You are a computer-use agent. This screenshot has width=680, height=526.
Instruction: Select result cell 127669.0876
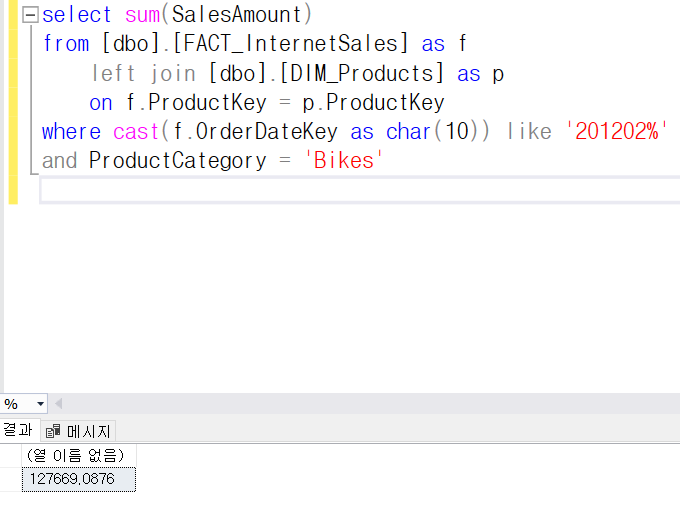click(x=79, y=479)
